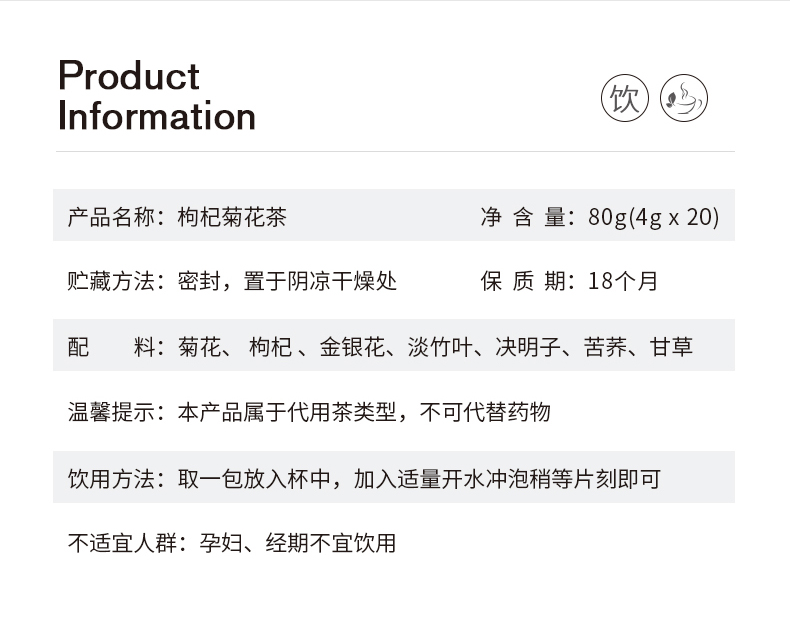The height and width of the screenshot is (620, 790).
Task: Click the storage text 密封，置于阴凉干燥处
Action: [287, 281]
